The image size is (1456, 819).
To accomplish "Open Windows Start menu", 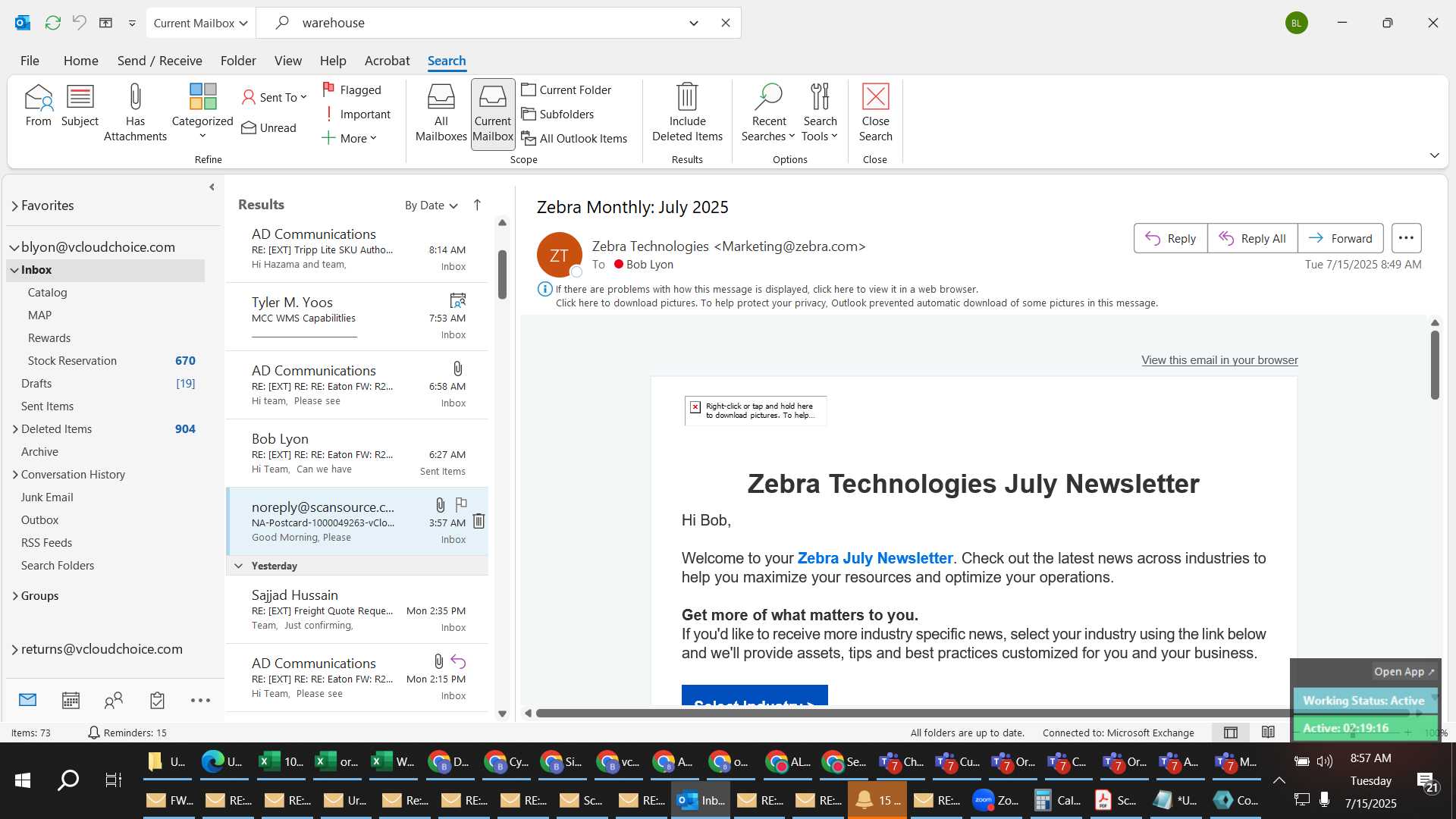I will [x=23, y=780].
